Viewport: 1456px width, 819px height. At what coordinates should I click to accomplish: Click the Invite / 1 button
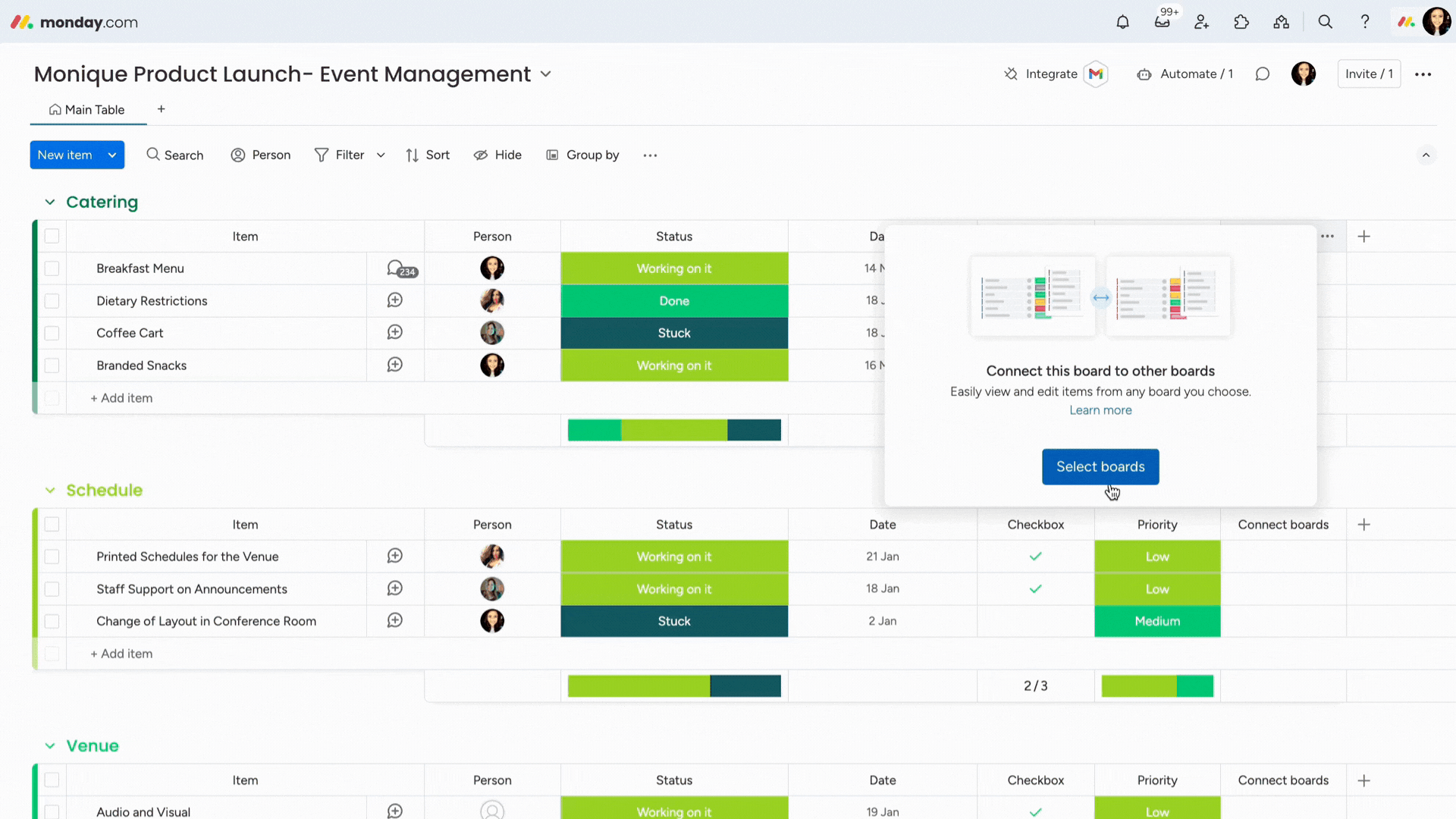pos(1369,74)
